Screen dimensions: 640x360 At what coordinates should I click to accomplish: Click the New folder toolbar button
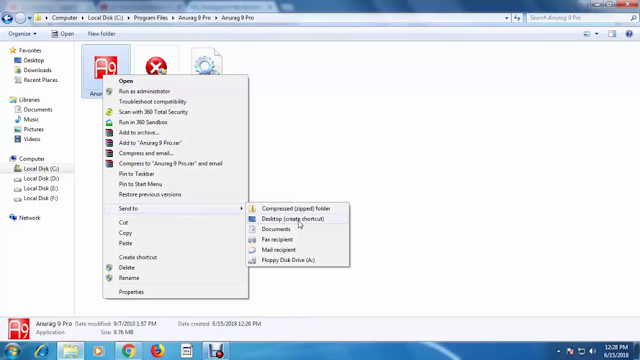coord(102,34)
